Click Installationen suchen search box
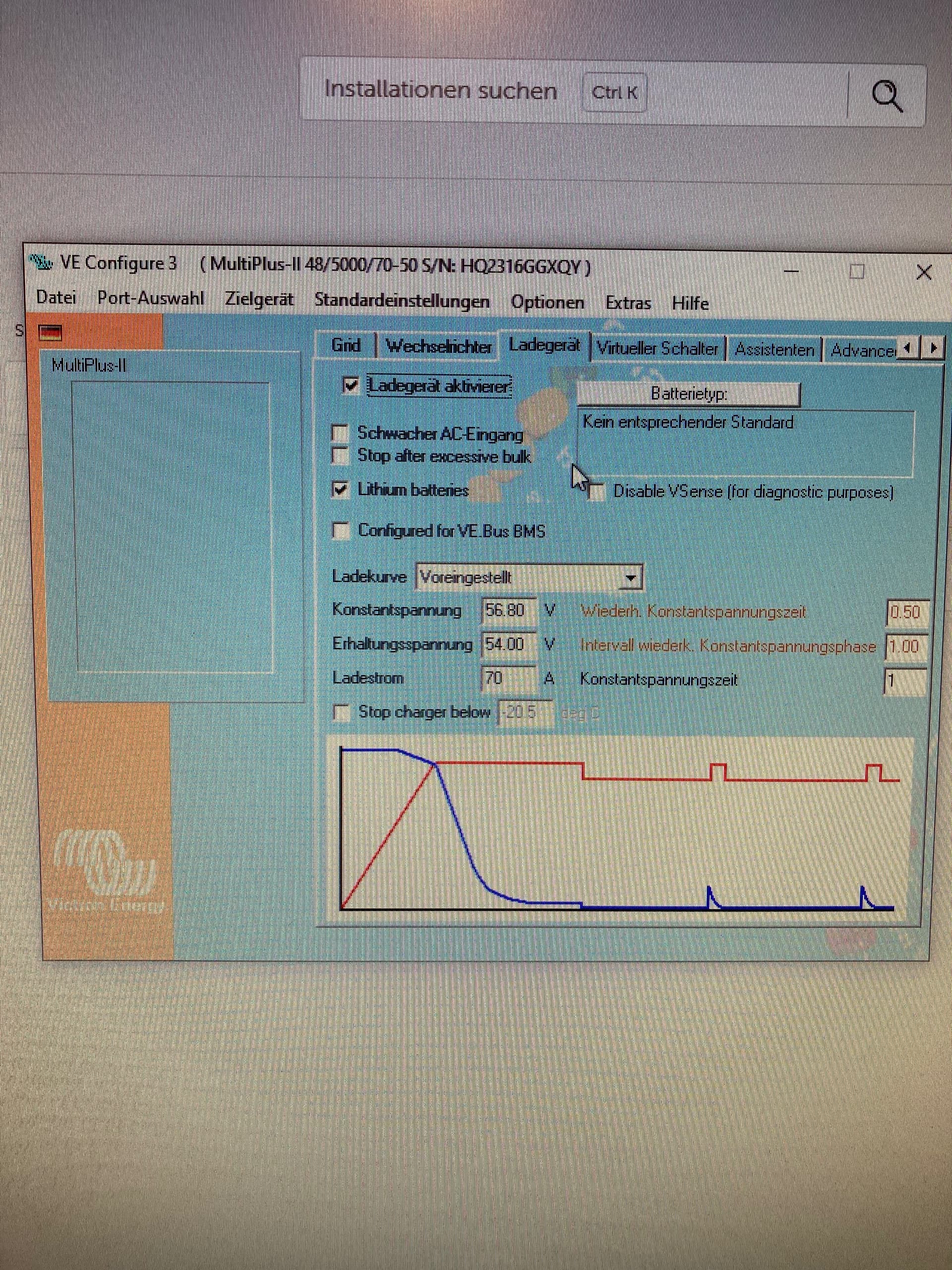Screen dimensions: 952x1270 click(x=613, y=91)
